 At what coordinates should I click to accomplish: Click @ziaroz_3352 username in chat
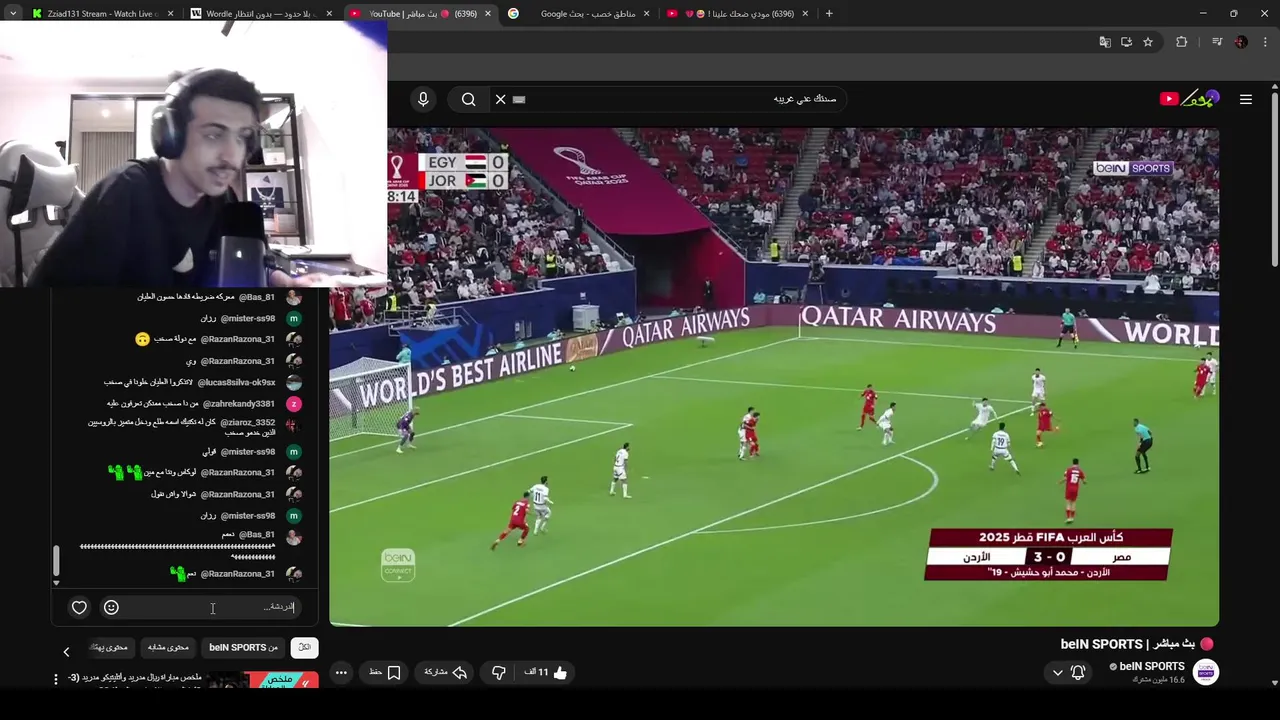(248, 422)
